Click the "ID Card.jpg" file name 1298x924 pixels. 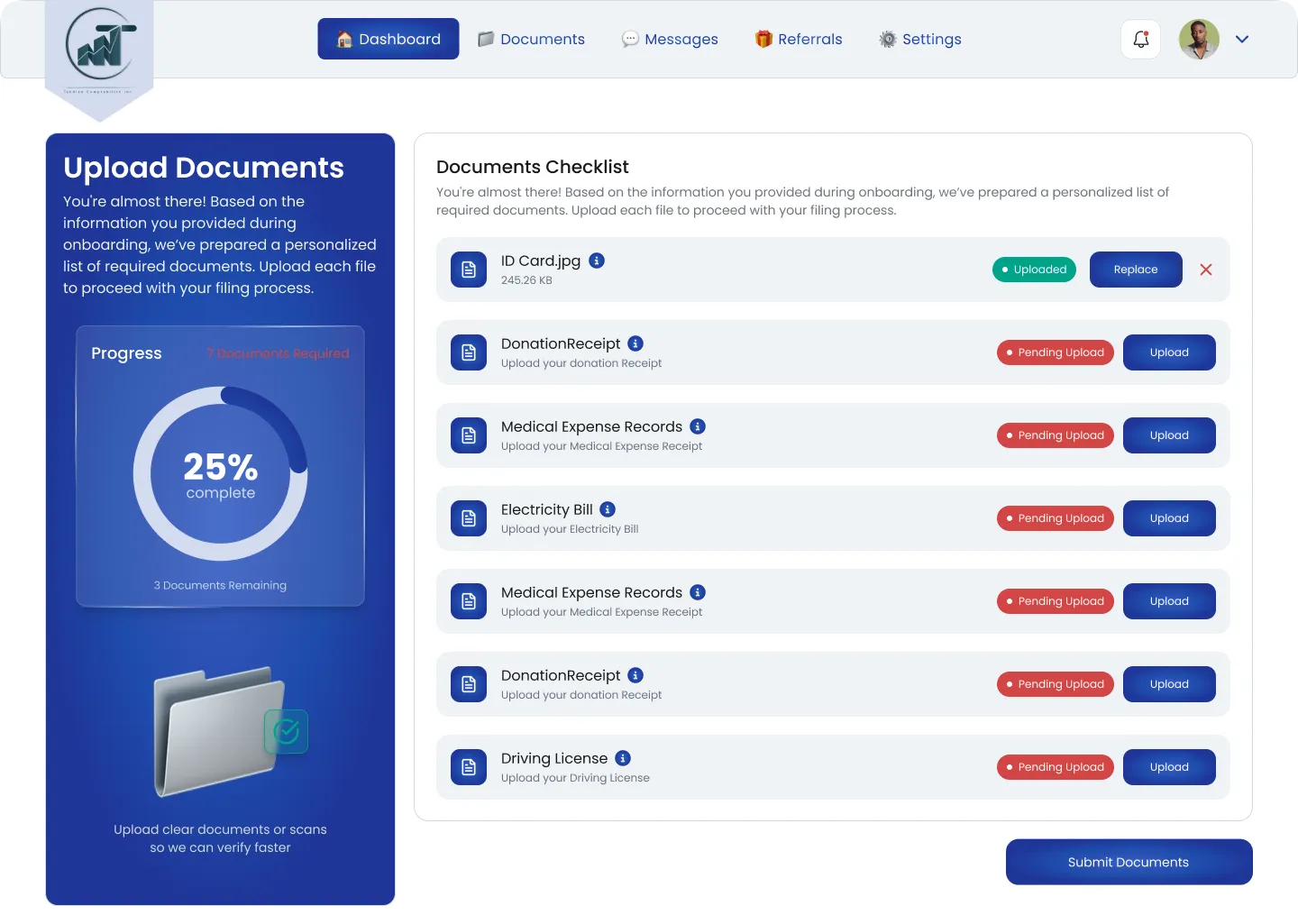[541, 261]
